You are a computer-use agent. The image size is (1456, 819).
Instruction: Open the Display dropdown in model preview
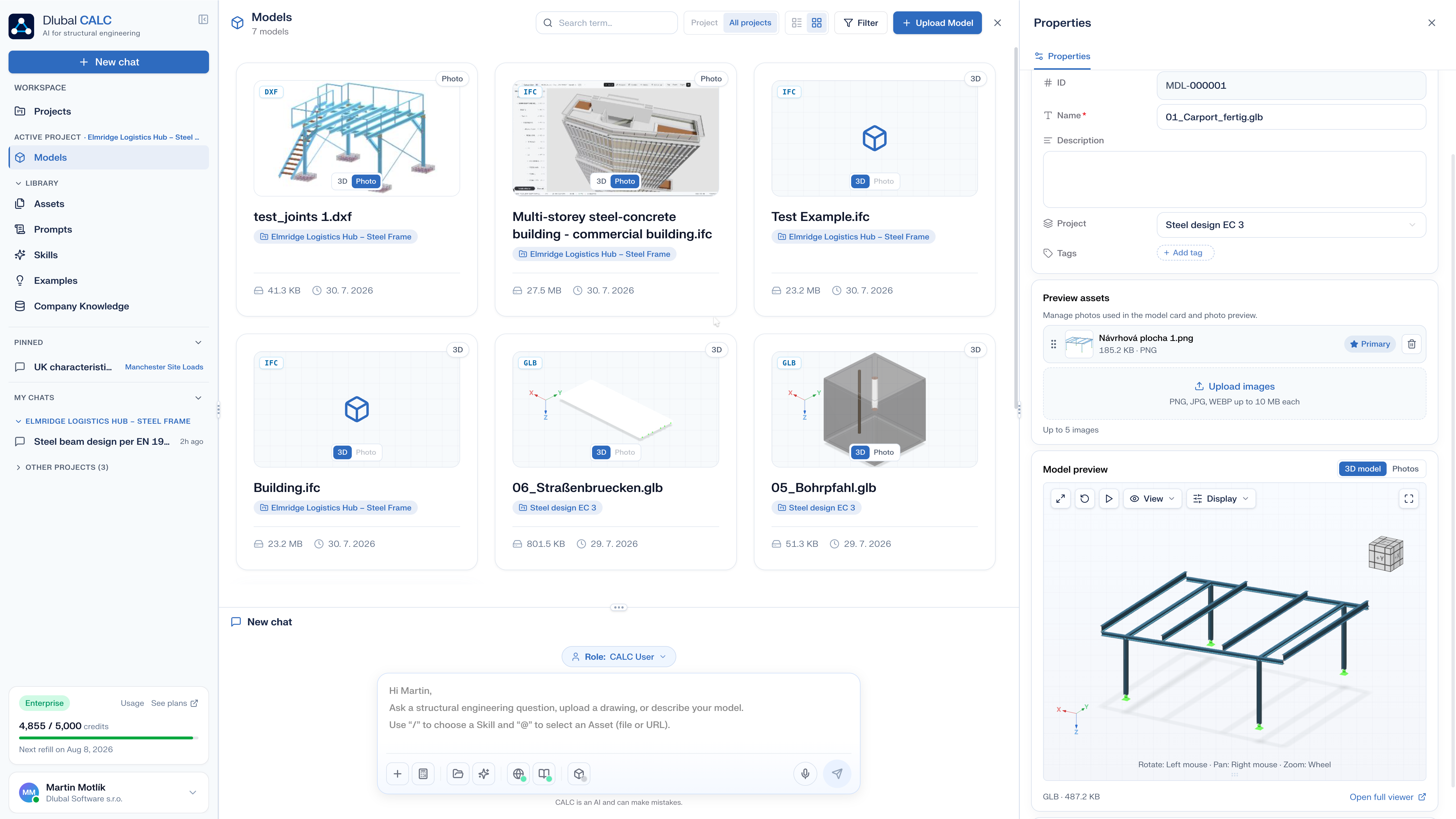click(1221, 499)
